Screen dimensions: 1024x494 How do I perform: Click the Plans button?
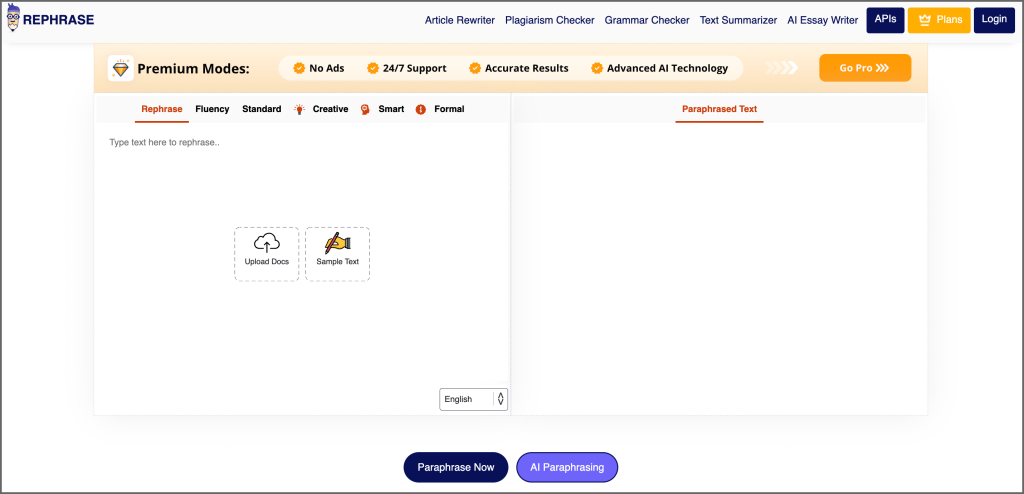[x=939, y=20]
